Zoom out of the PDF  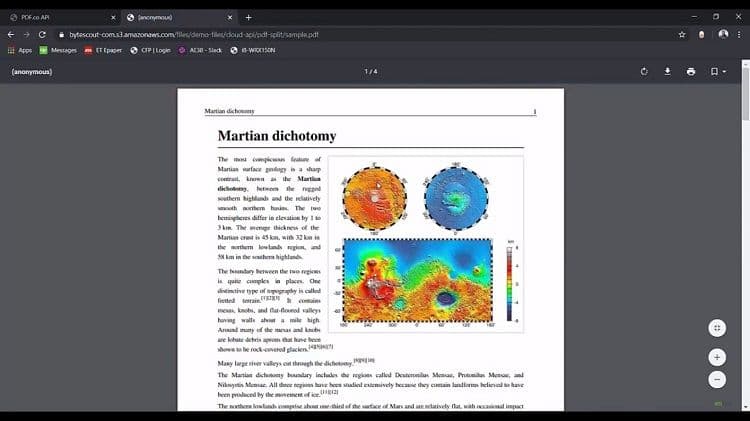717,379
